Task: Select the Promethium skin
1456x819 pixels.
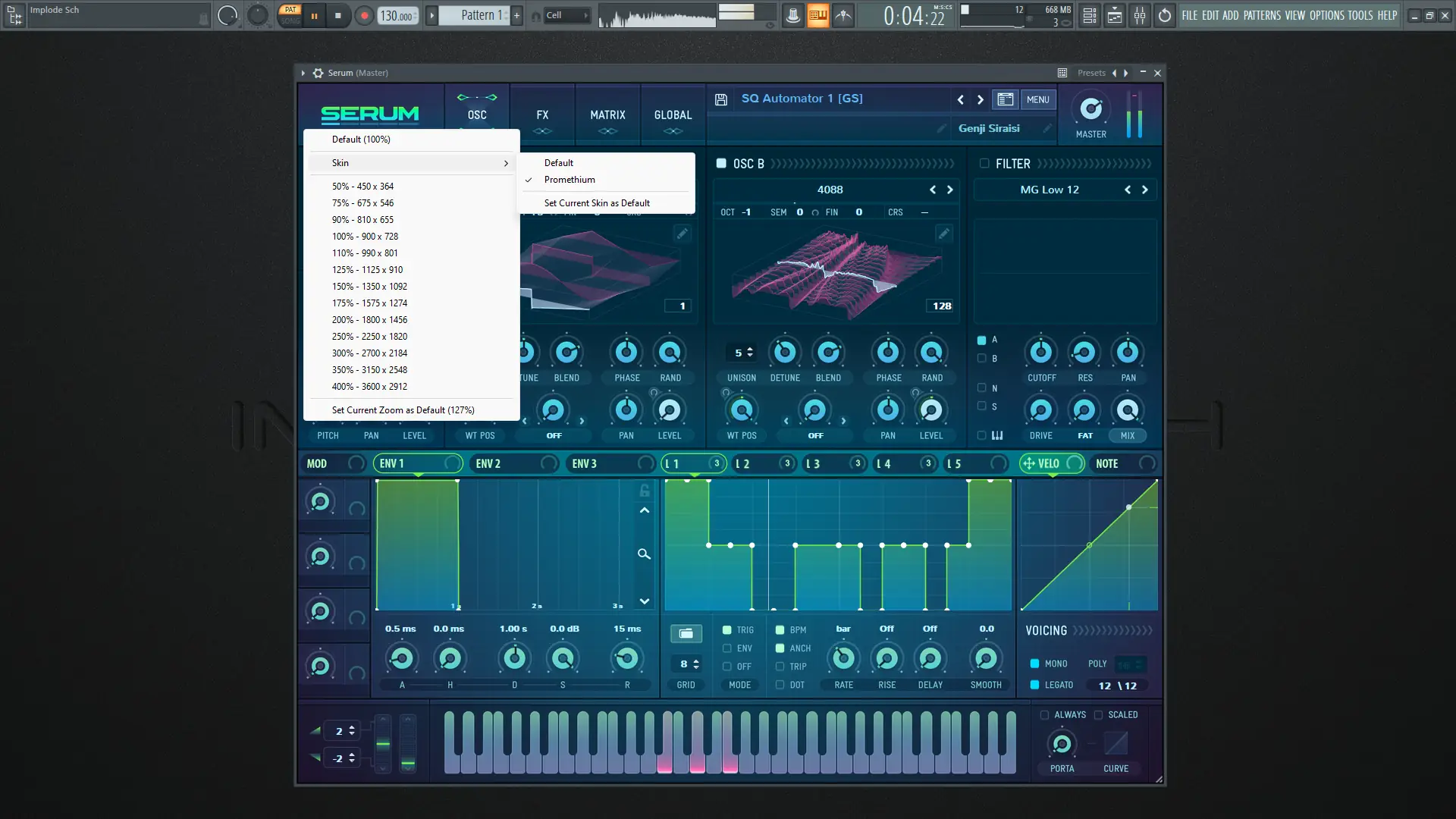Action: 570,180
